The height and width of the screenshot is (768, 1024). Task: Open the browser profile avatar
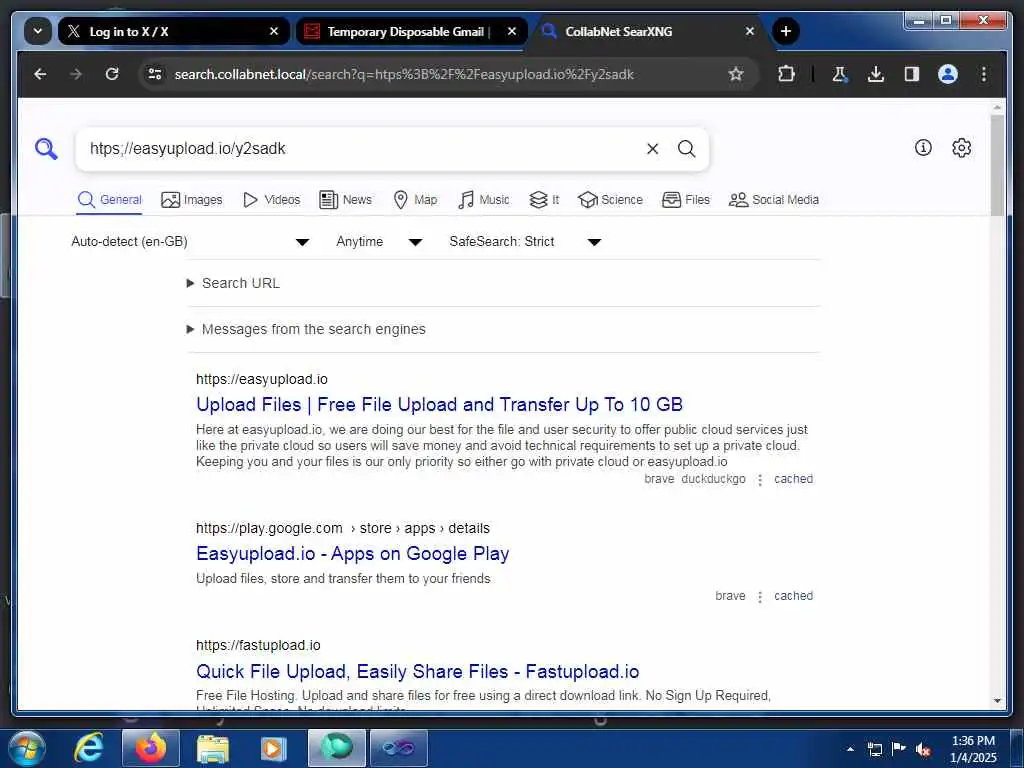[x=948, y=74]
